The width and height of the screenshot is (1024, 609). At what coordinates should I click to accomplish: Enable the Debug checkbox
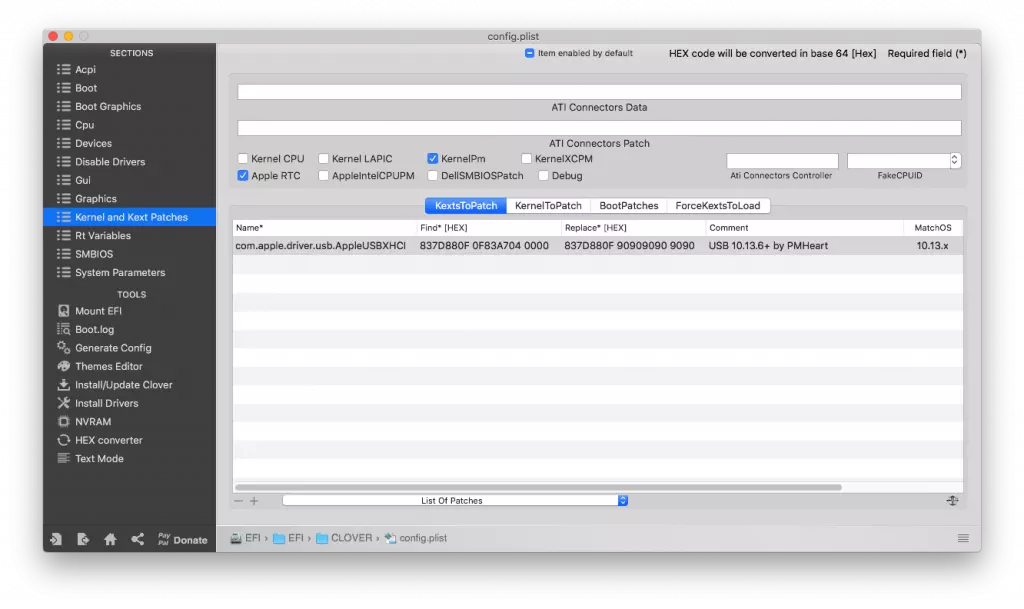543,176
